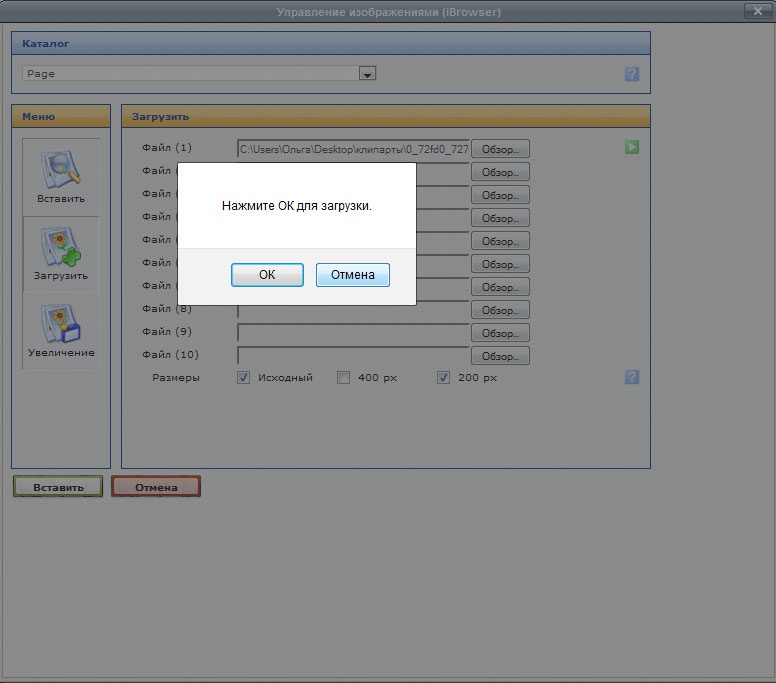This screenshot has height=683, width=776.
Task: Open the Page catalog combo box
Action: (x=199, y=74)
